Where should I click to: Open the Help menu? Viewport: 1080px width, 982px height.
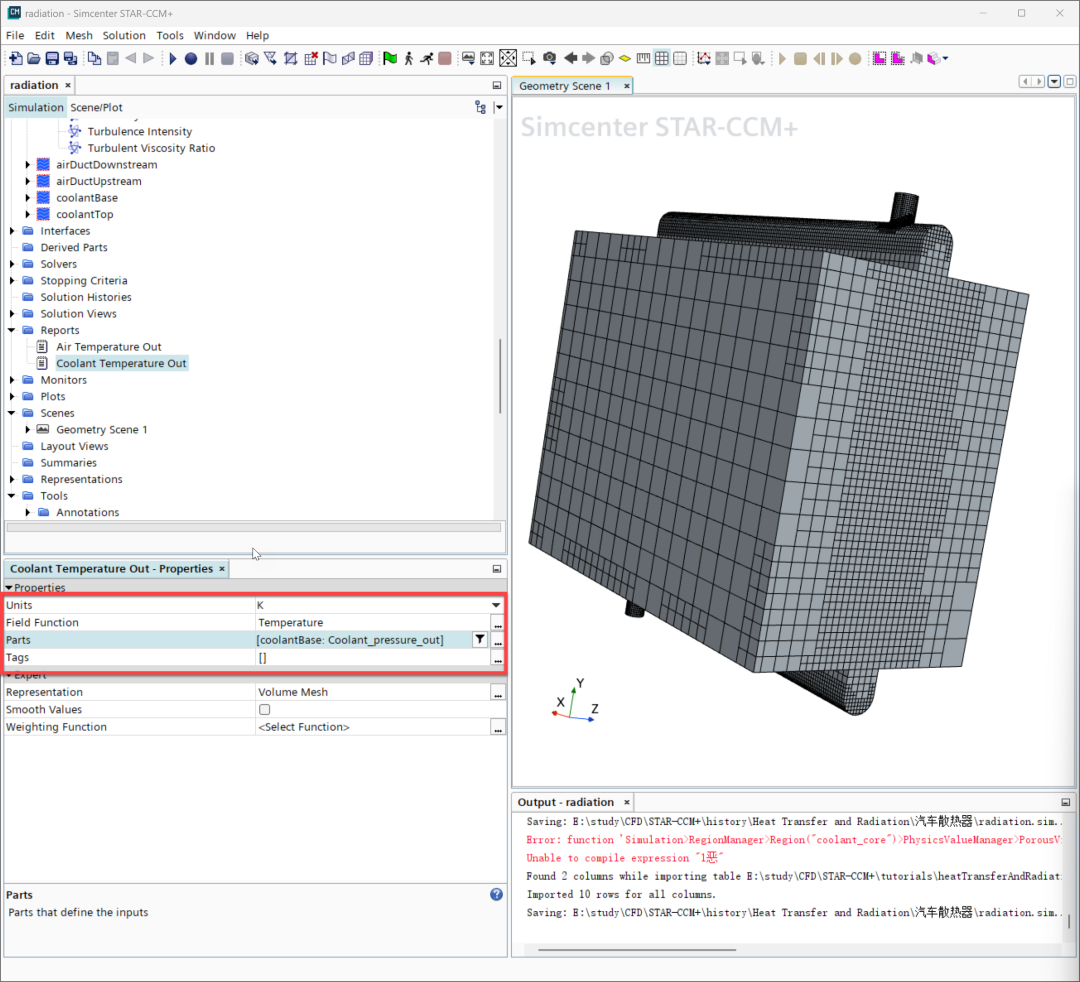tap(257, 35)
